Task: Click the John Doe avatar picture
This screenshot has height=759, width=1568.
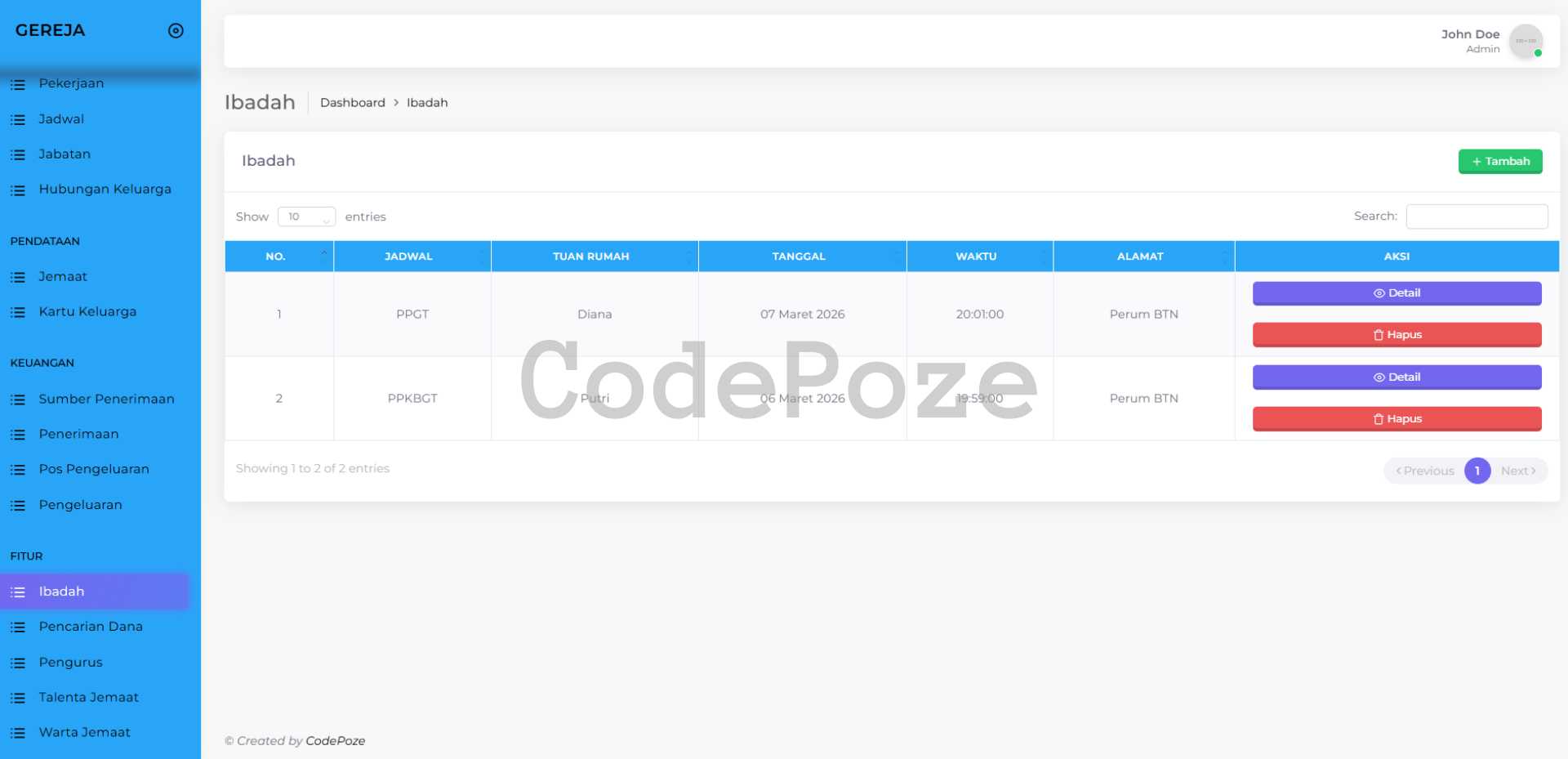Action: coord(1525,41)
